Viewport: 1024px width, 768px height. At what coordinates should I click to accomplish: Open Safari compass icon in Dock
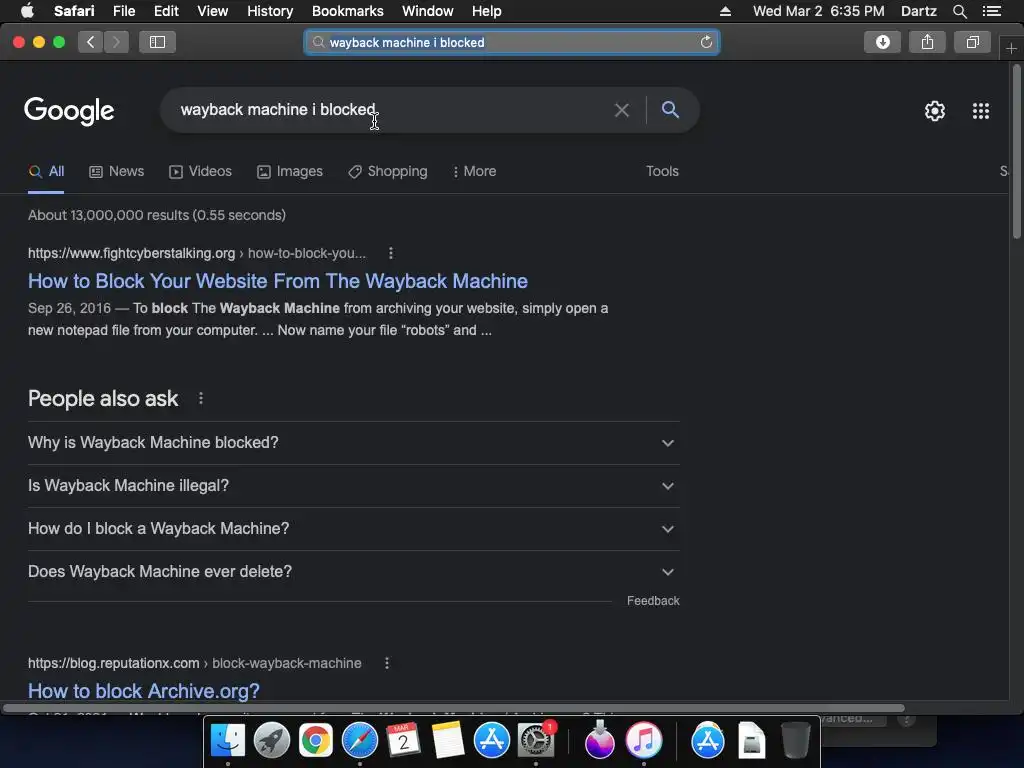[360, 741]
